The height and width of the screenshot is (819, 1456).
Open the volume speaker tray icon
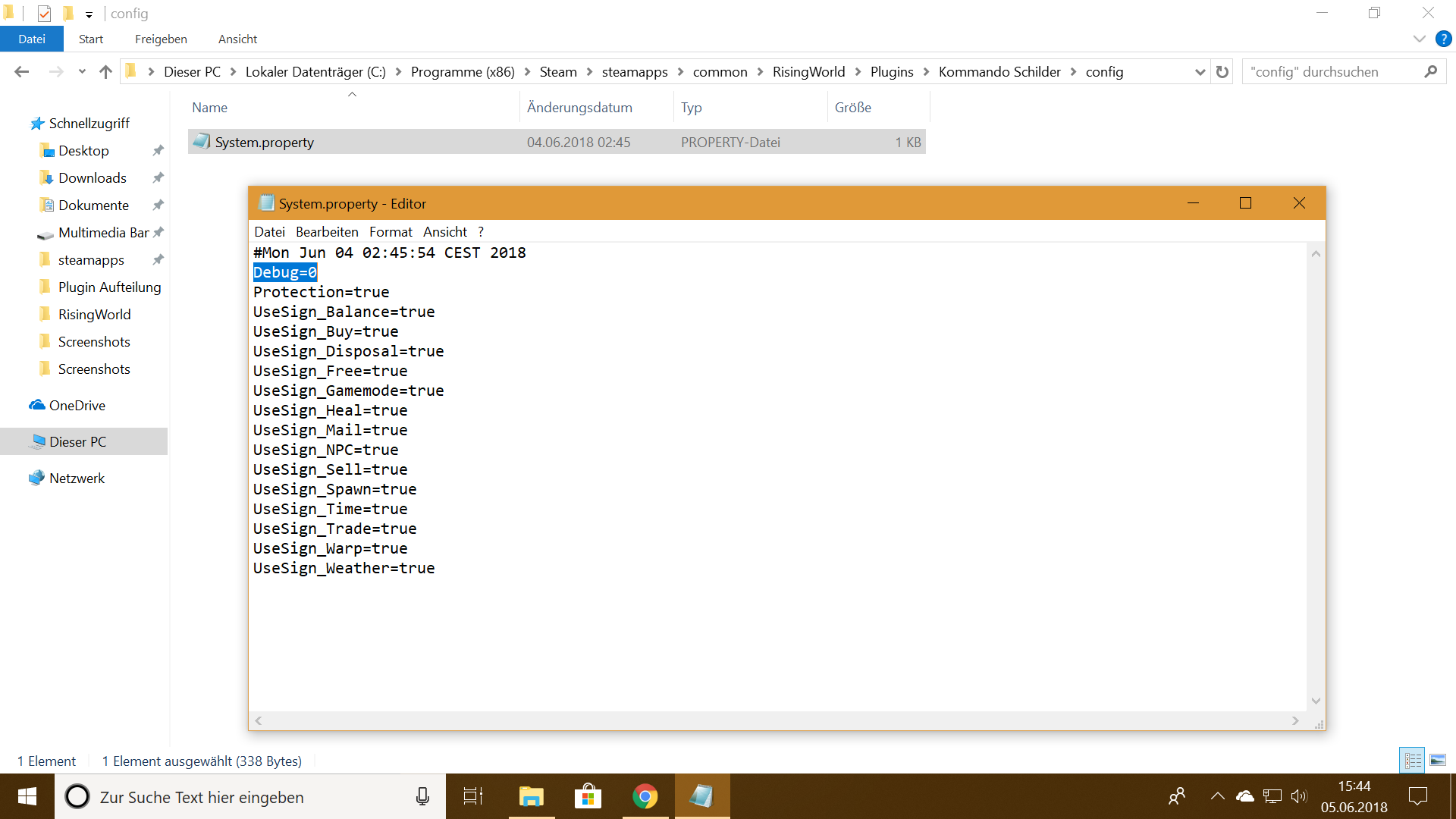click(x=1299, y=796)
